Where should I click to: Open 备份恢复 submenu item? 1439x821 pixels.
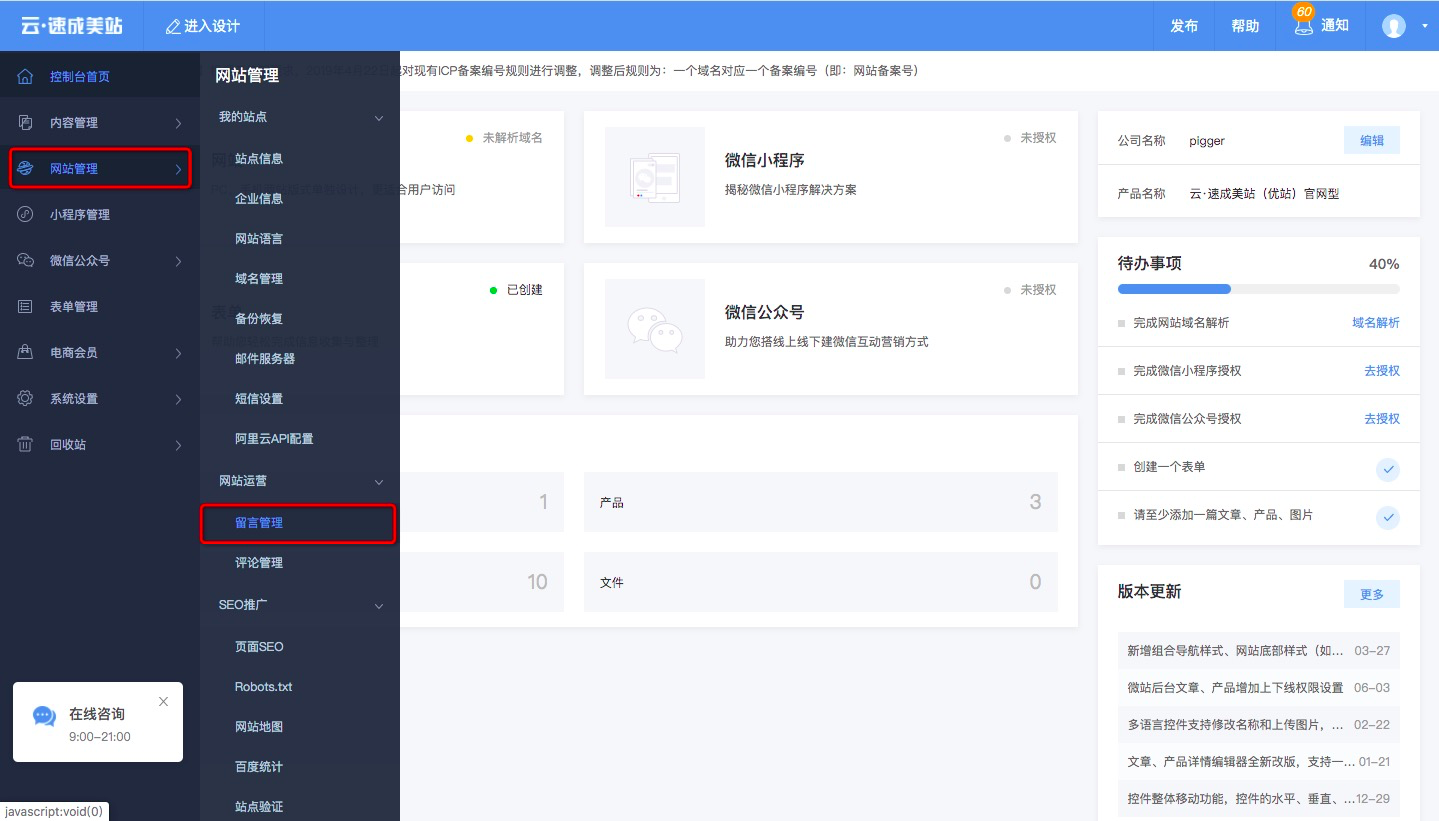259,319
